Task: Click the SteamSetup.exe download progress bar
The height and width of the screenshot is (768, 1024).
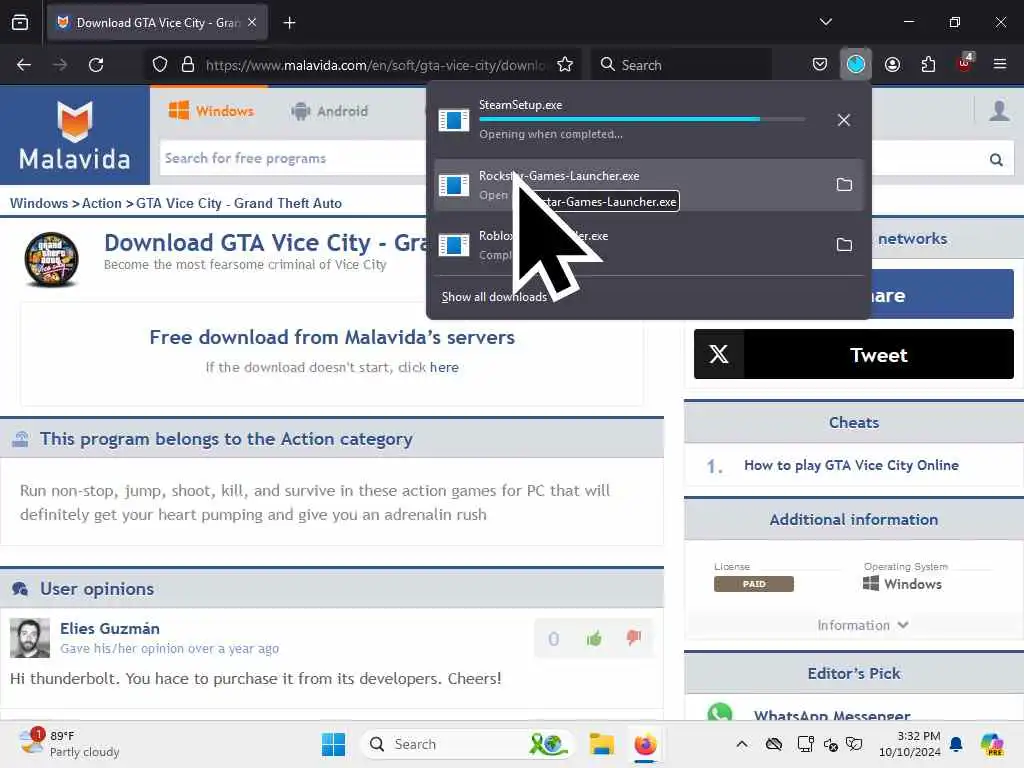Action: (641, 119)
